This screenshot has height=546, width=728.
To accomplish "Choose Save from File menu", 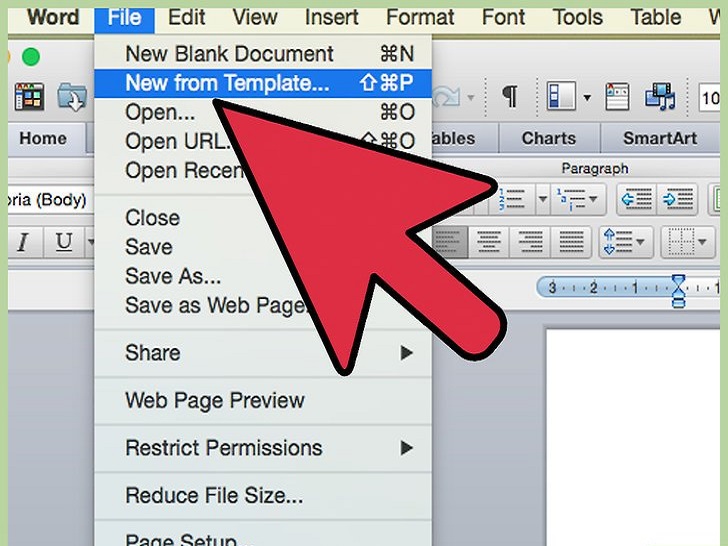I will 263,247.
